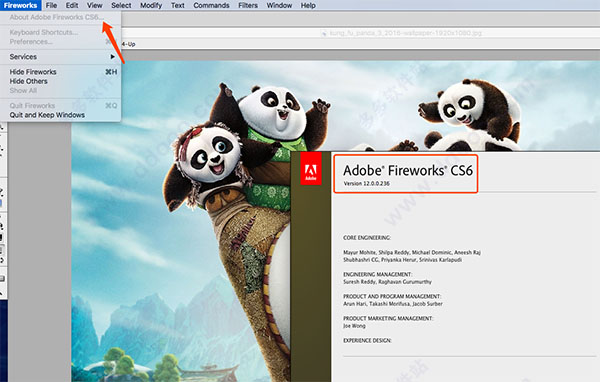Viewport: 600px width, 382px height.
Task: Open the File menu
Action: point(51,5)
